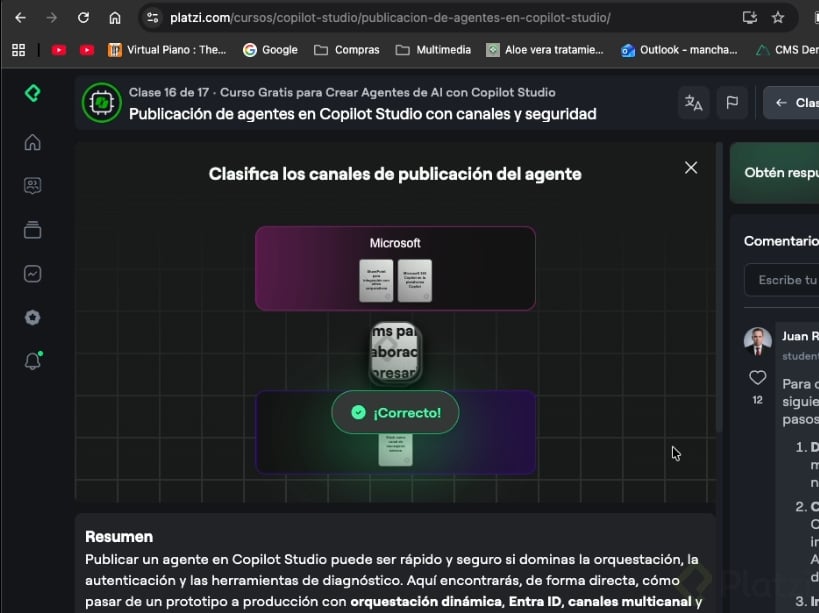Image resolution: width=819 pixels, height=613 pixels.
Task: Focus the Escribe tu comment field
Action: pyautogui.click(x=782, y=280)
